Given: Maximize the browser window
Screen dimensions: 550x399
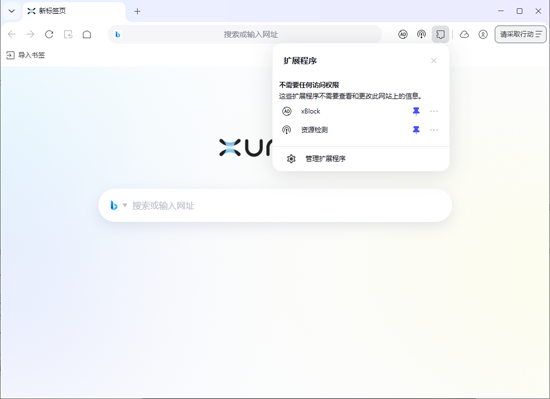Looking at the screenshot, I should [519, 11].
